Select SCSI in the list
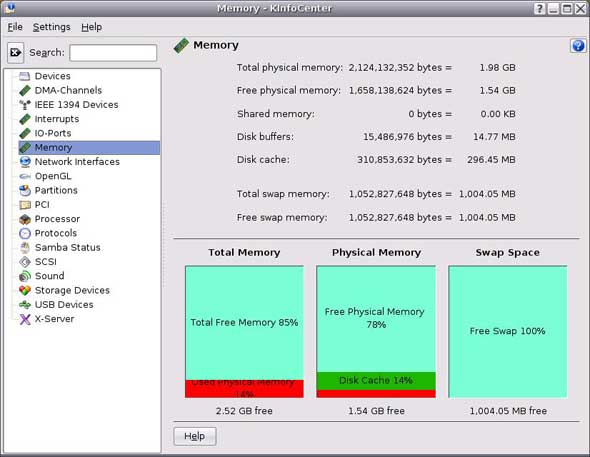Image resolution: width=590 pixels, height=457 pixels. 46,262
